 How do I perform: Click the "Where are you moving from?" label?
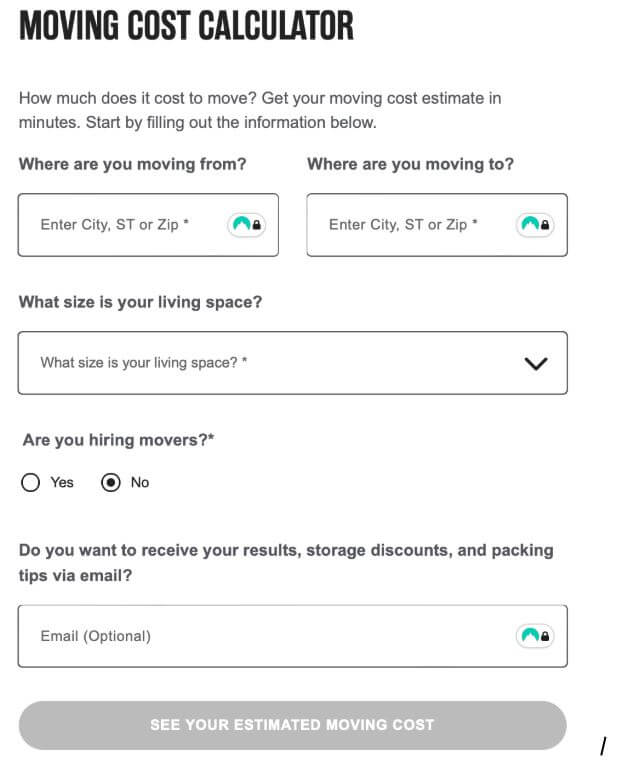tap(132, 164)
